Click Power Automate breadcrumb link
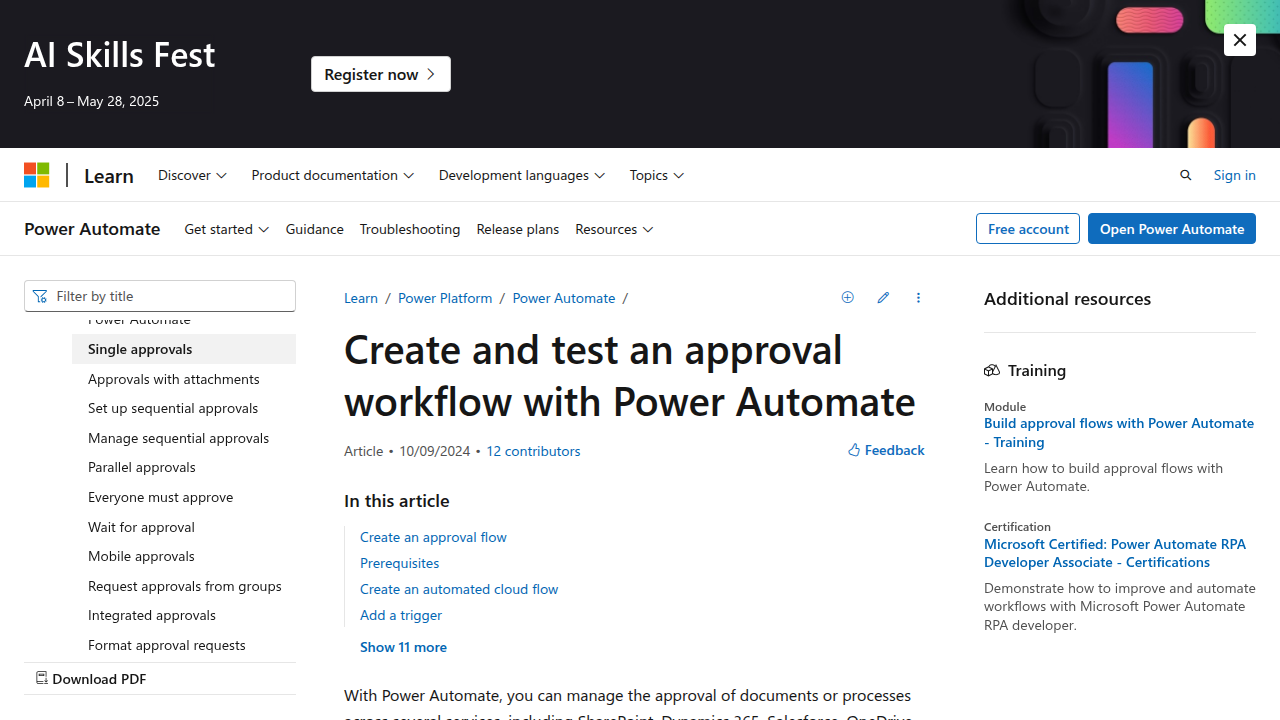This screenshot has width=1280, height=720. 564,298
